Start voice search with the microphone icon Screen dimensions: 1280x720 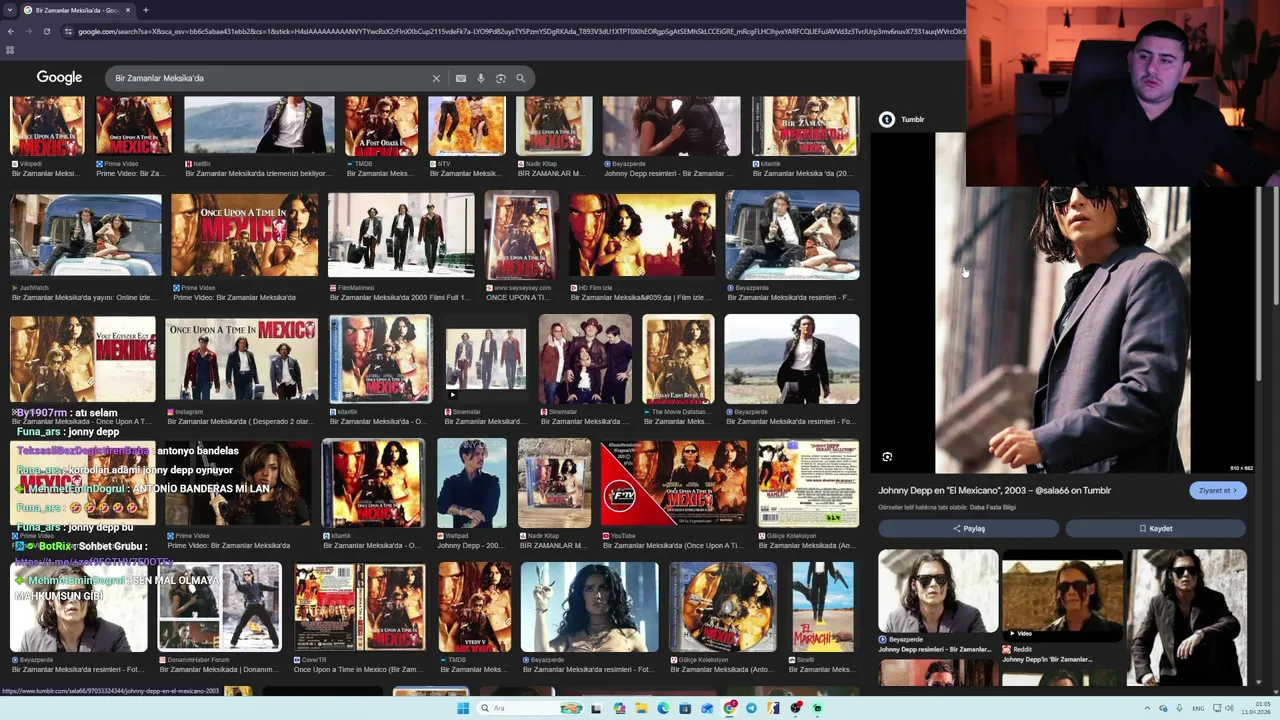[x=481, y=78]
